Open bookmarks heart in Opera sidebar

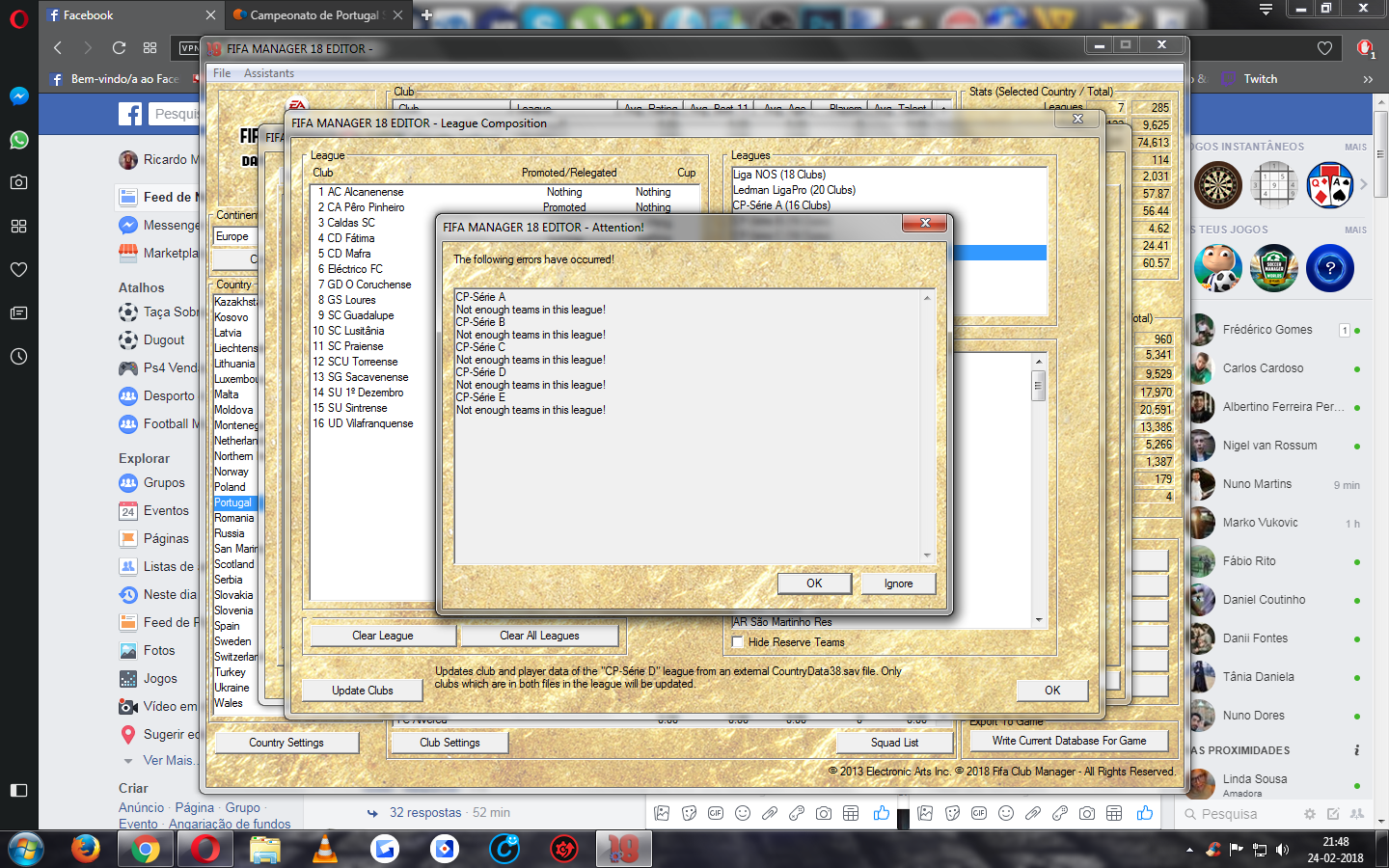[18, 269]
